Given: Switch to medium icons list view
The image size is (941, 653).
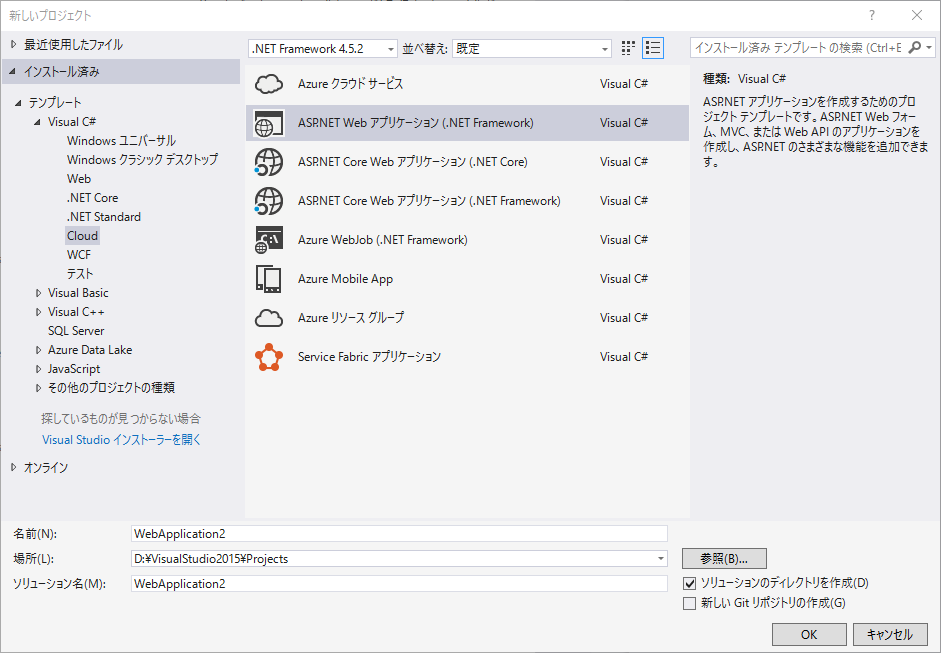Looking at the screenshot, I should pyautogui.click(x=653, y=48).
